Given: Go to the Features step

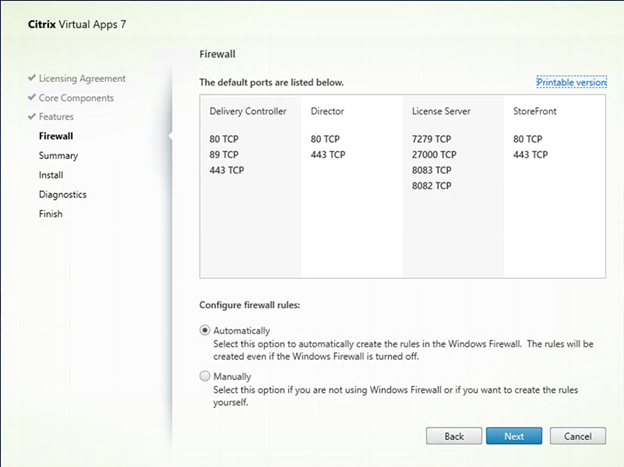Looking at the screenshot, I should point(56,117).
